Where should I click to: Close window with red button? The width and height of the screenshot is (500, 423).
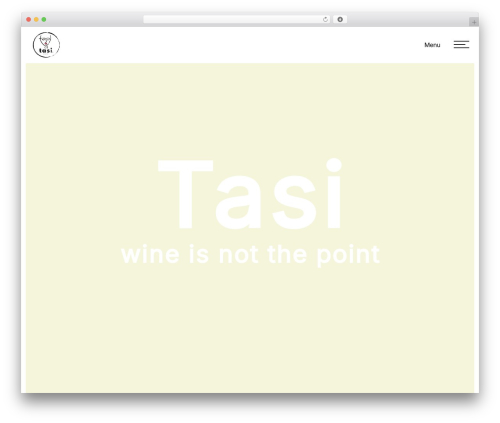pos(29,20)
